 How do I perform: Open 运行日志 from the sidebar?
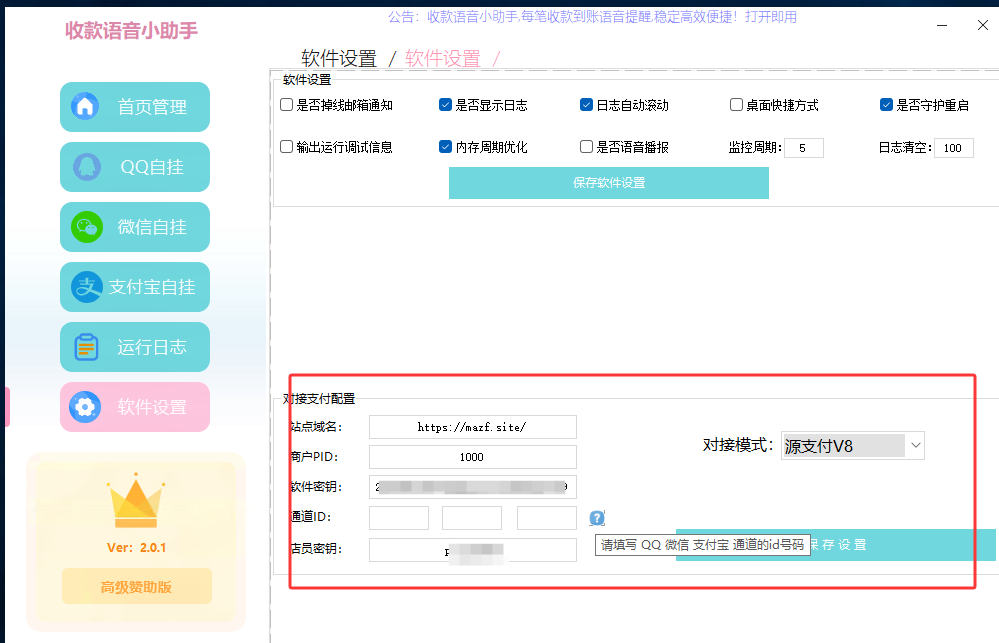pos(135,347)
